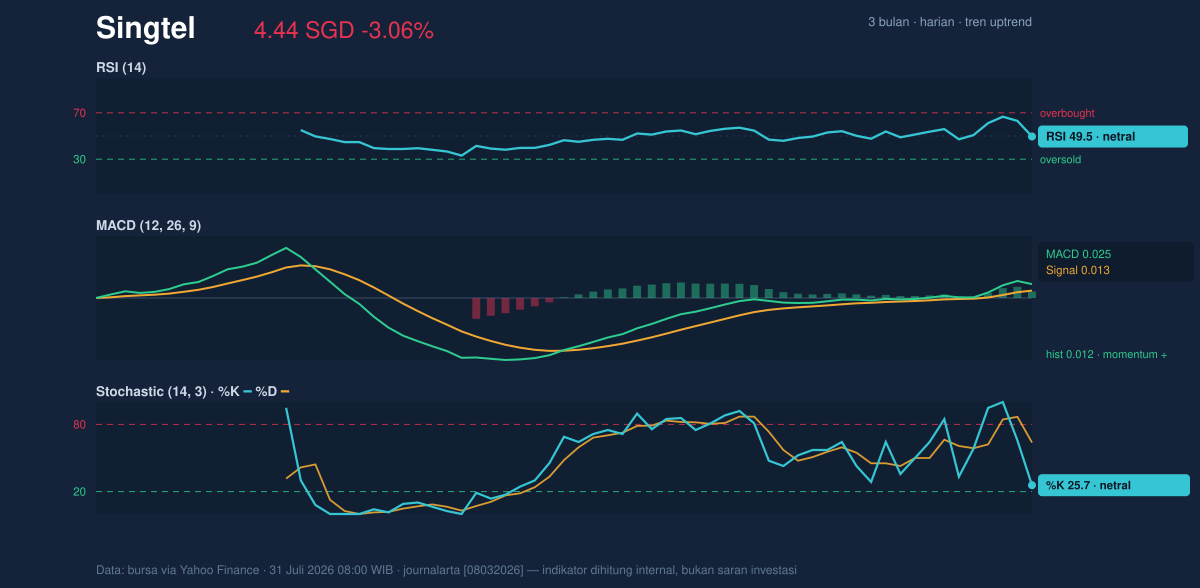Click the Signal 0.013 legend value

1078,270
